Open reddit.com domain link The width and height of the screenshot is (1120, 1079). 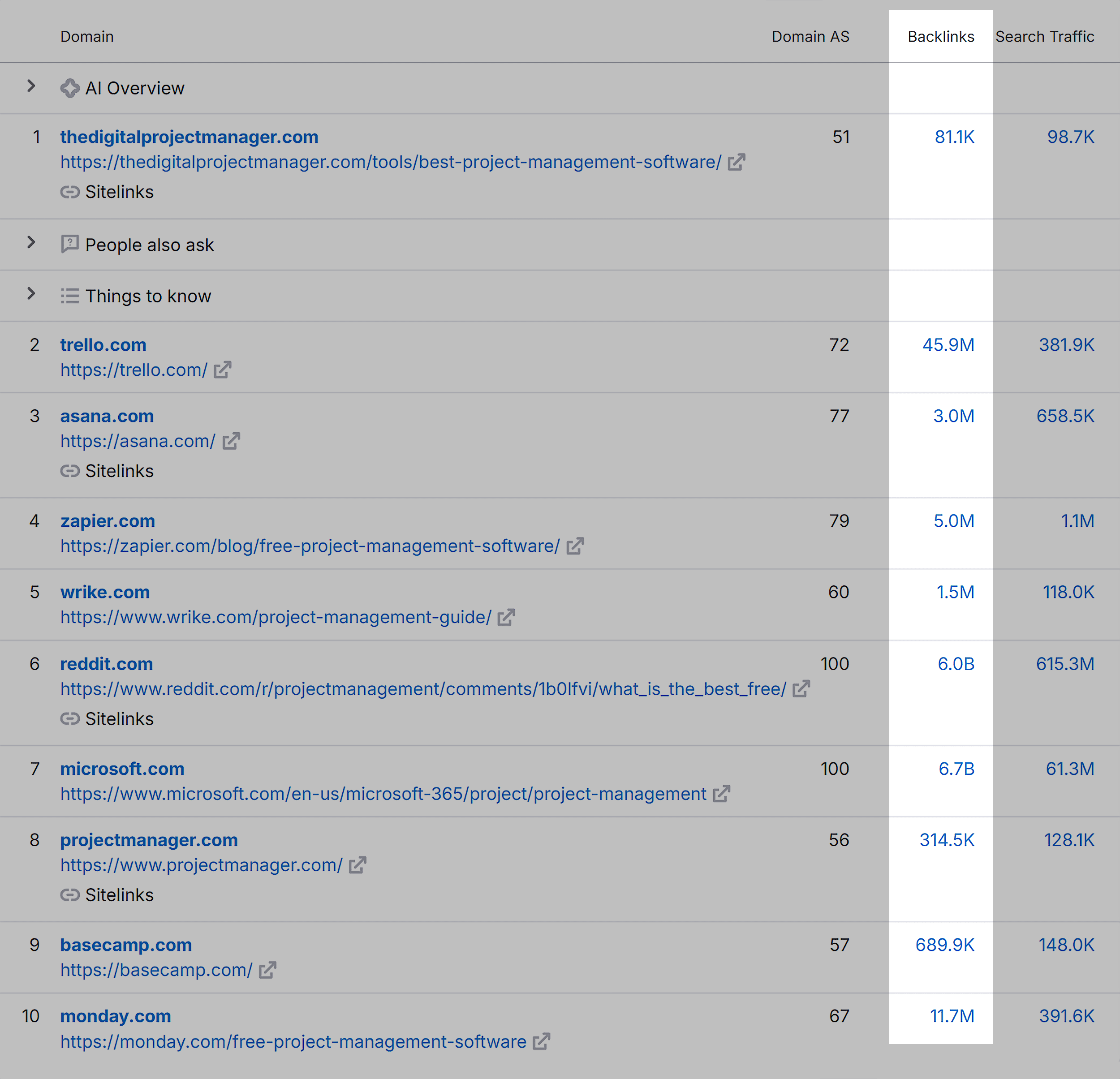coord(106,664)
